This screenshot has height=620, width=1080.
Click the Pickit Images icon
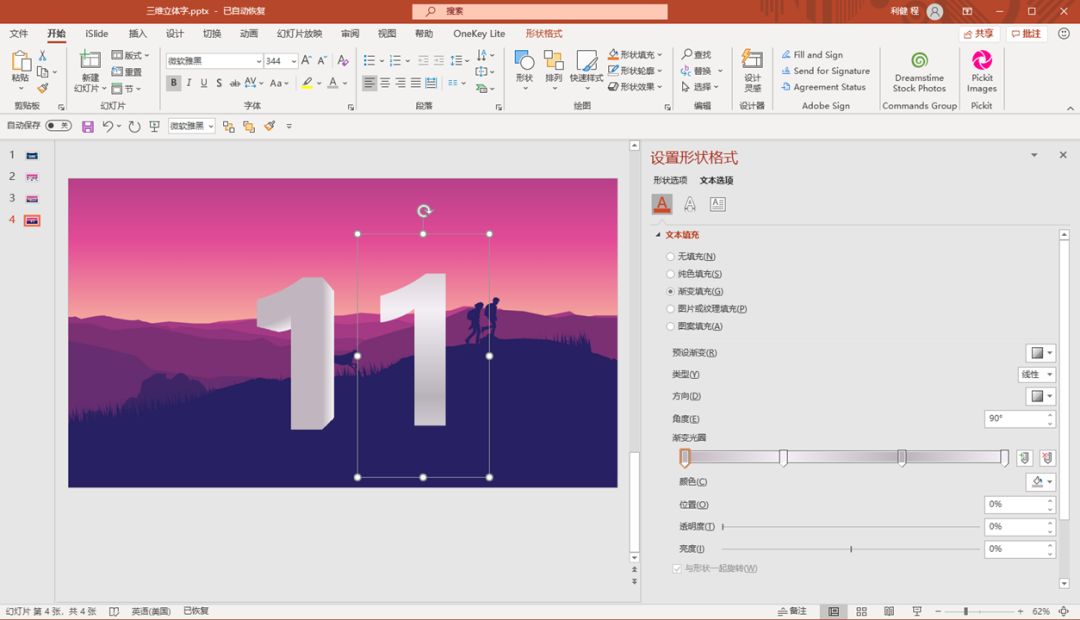tap(981, 70)
